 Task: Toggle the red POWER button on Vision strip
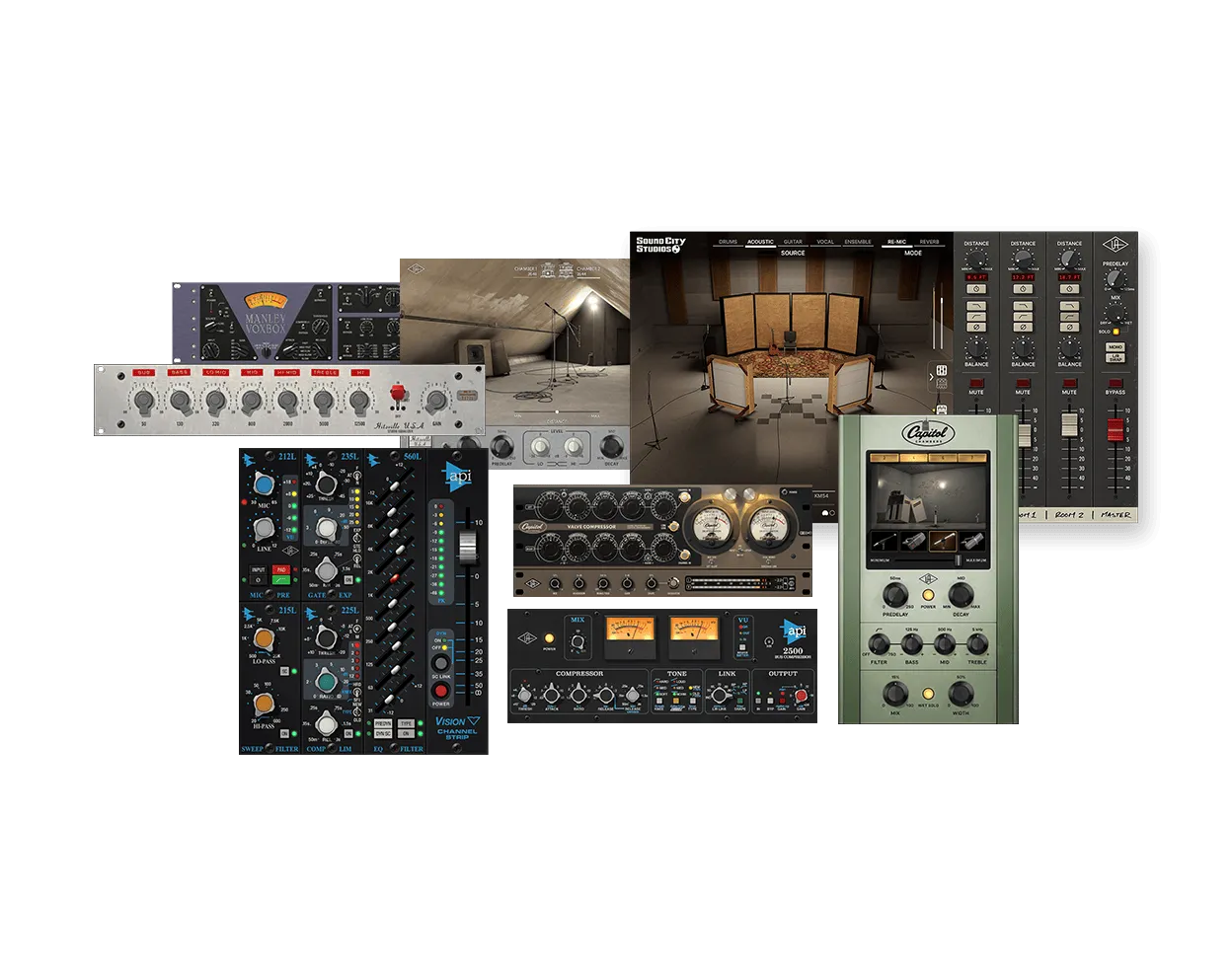[x=440, y=691]
